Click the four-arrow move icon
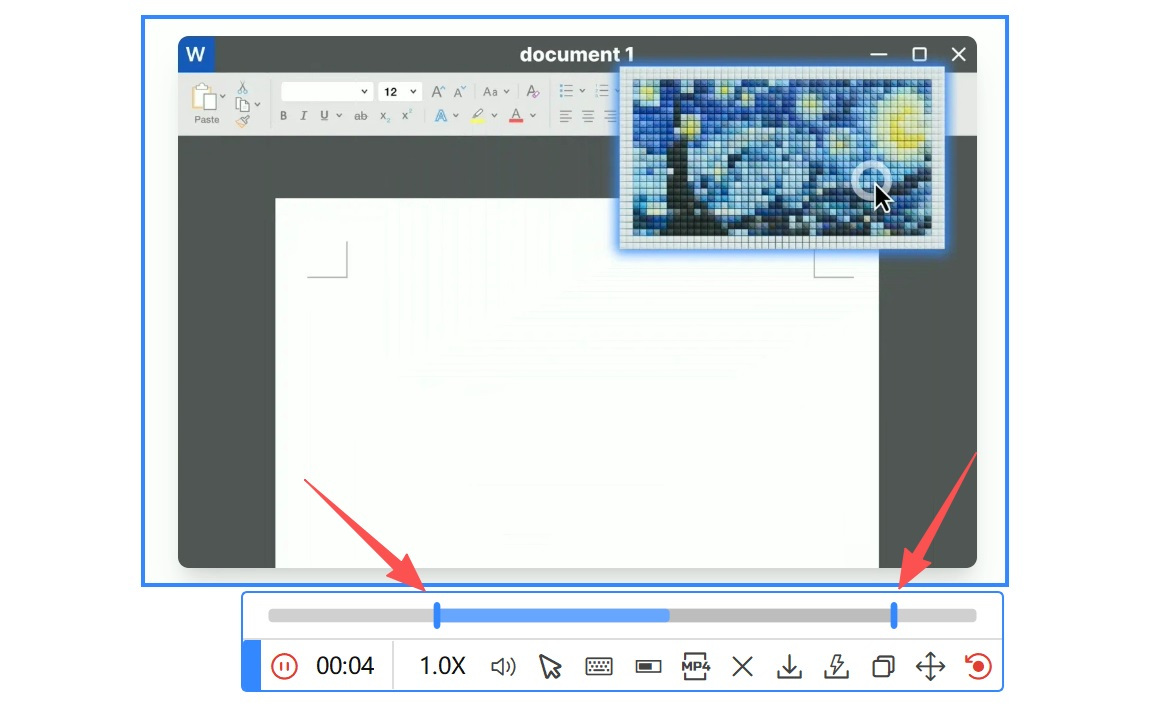 coord(930,667)
